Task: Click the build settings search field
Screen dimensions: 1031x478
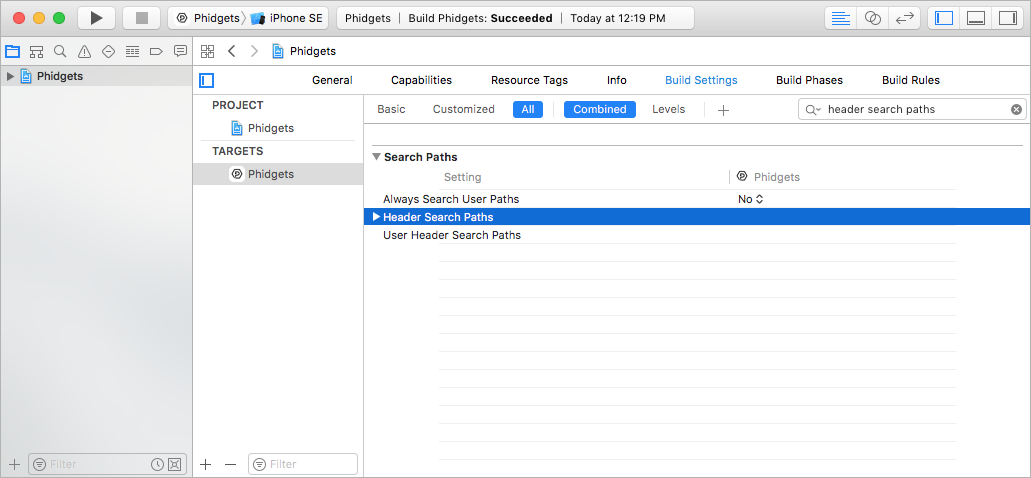Action: pos(914,109)
